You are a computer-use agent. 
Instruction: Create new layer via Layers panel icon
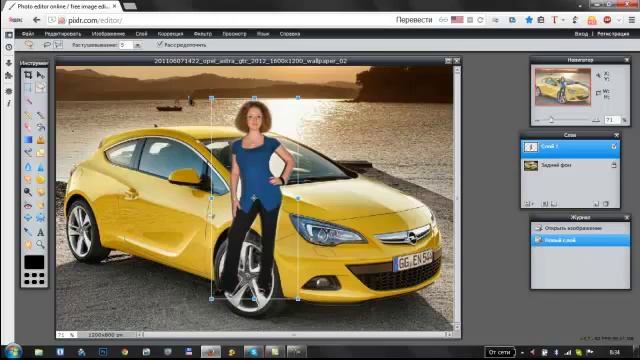click(x=596, y=203)
